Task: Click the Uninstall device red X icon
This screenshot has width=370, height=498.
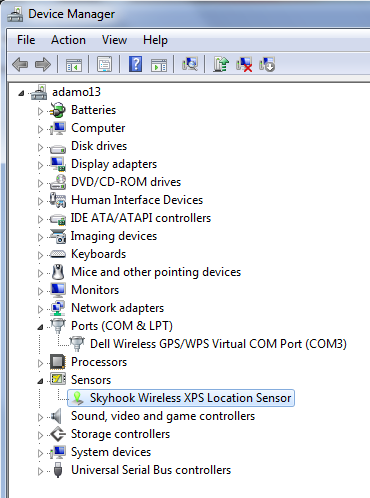Action: 244,64
